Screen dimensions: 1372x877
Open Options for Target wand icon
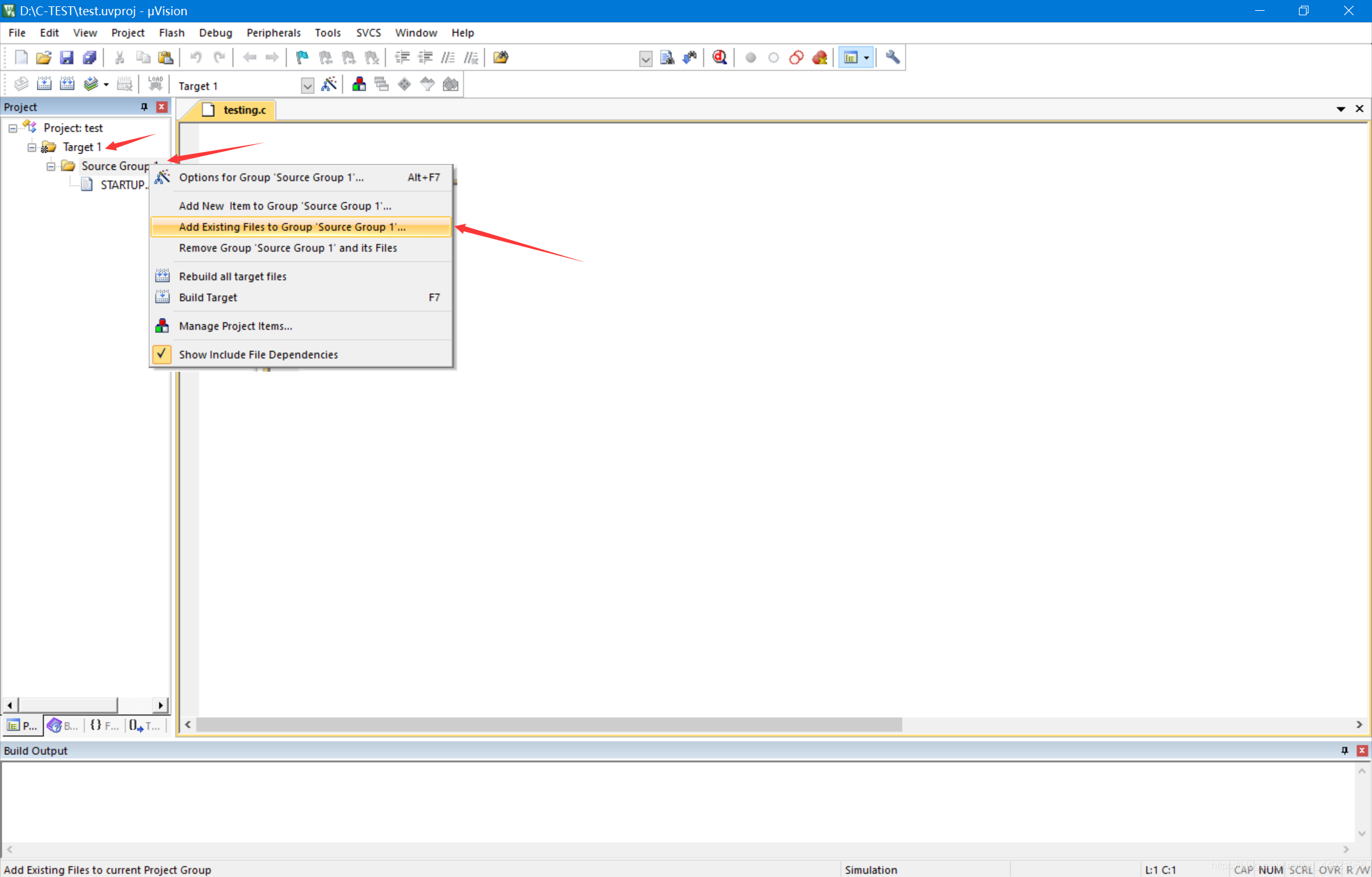[x=329, y=85]
